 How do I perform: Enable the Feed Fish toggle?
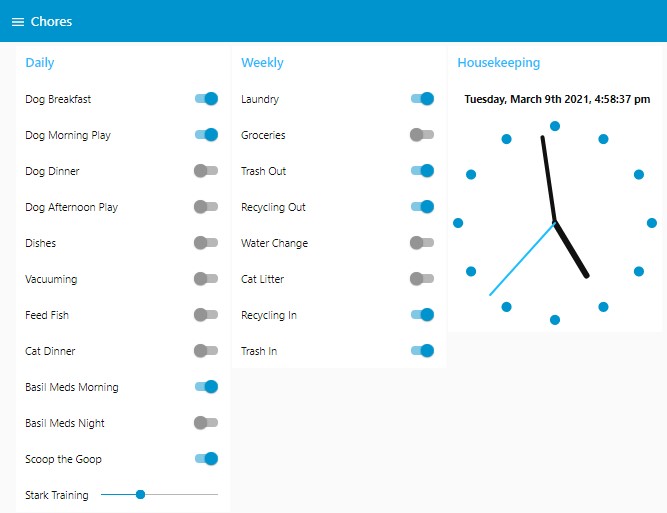tap(206, 315)
